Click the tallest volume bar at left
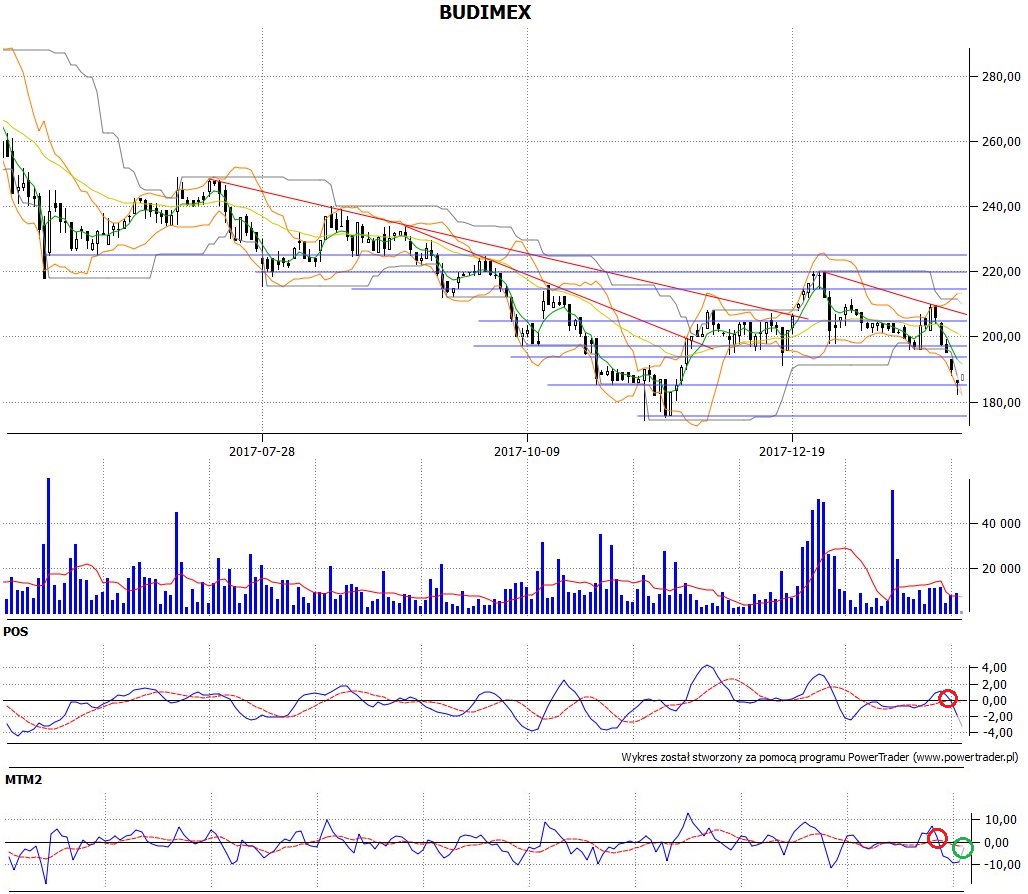 (49, 546)
